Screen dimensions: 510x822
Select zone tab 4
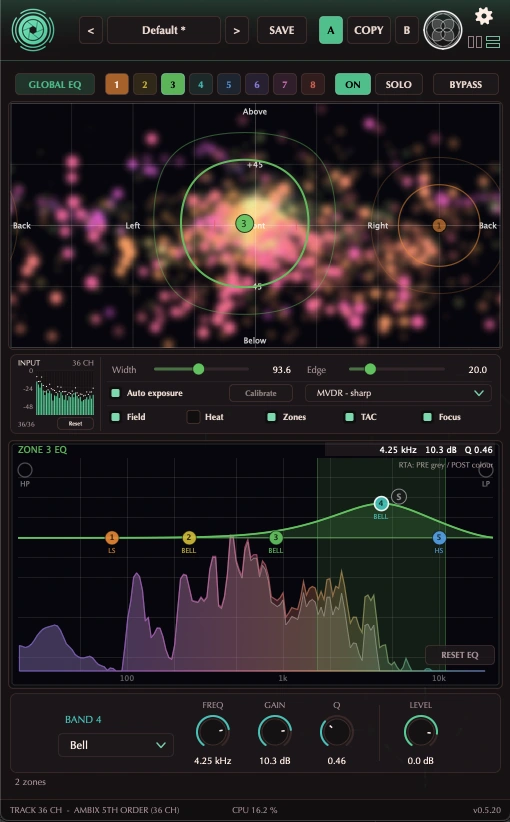pos(201,84)
